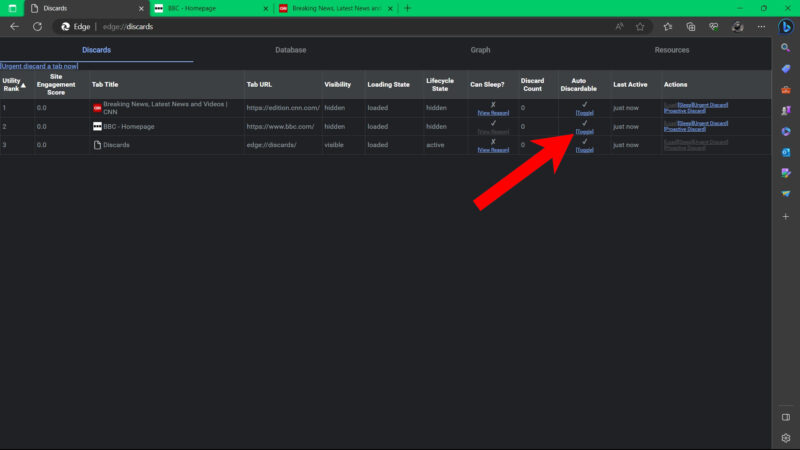Switch to the Resources tab
This screenshot has width=800, height=450.
(672, 50)
